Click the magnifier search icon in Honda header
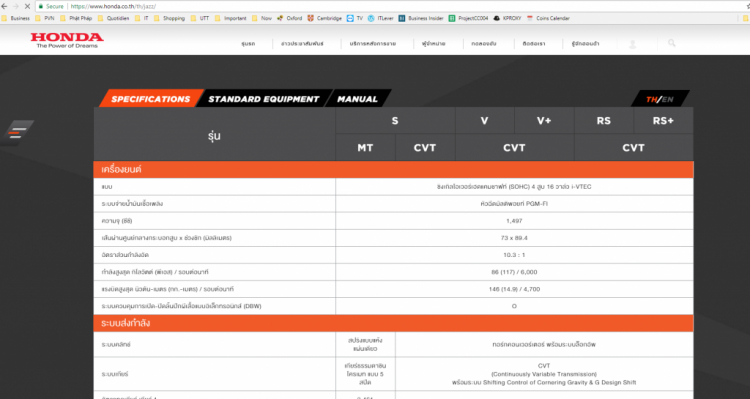Image resolution: width=750 pixels, height=399 pixels. point(672,43)
